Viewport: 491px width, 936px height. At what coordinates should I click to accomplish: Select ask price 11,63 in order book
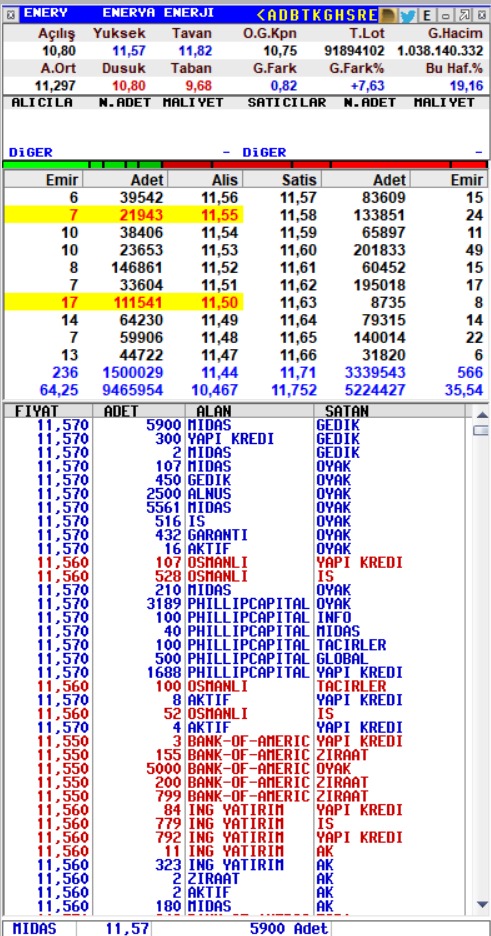coord(299,302)
